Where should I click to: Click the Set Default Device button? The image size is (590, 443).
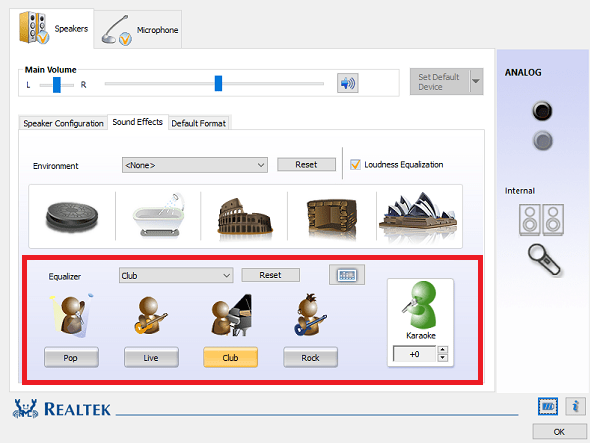[x=439, y=82]
